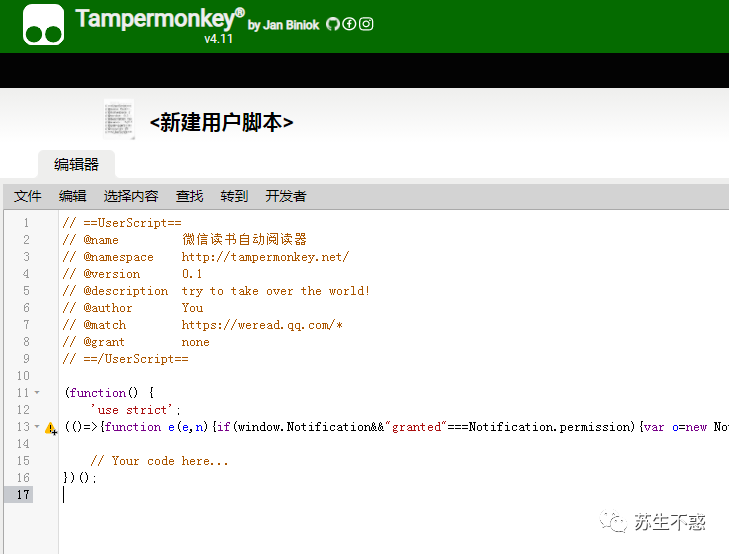The image size is (729, 554).
Task: Collapse the fold arrow on line 13
Action: pyautogui.click(x=37, y=427)
